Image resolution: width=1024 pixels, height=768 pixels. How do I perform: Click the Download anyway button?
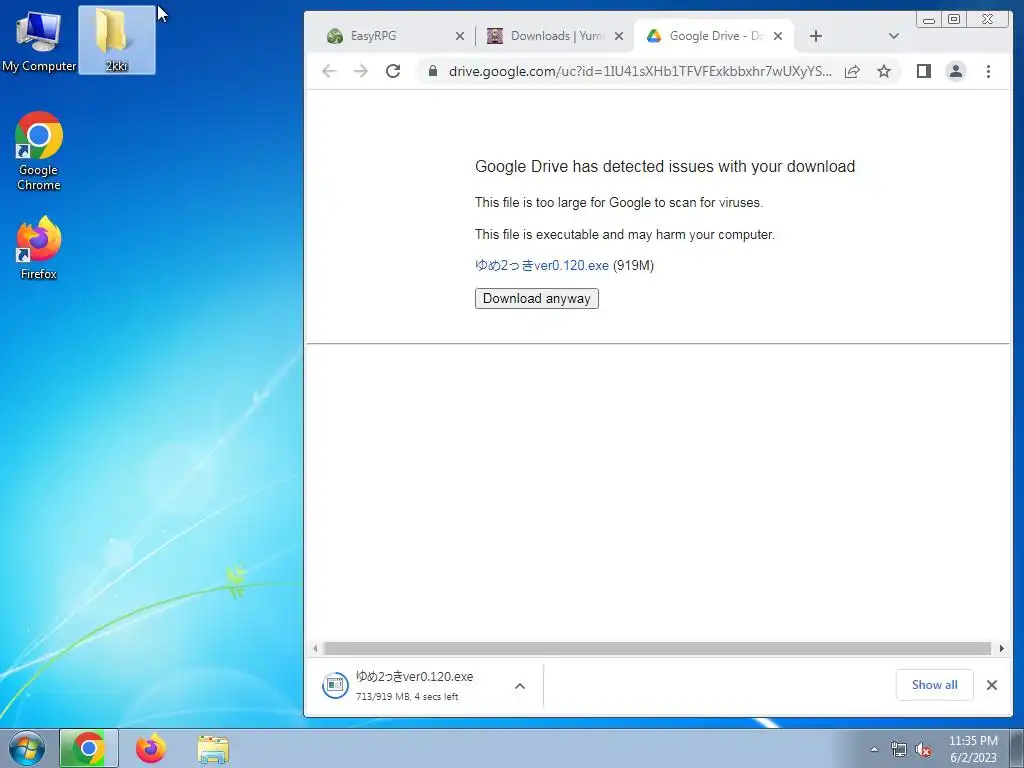(x=536, y=298)
